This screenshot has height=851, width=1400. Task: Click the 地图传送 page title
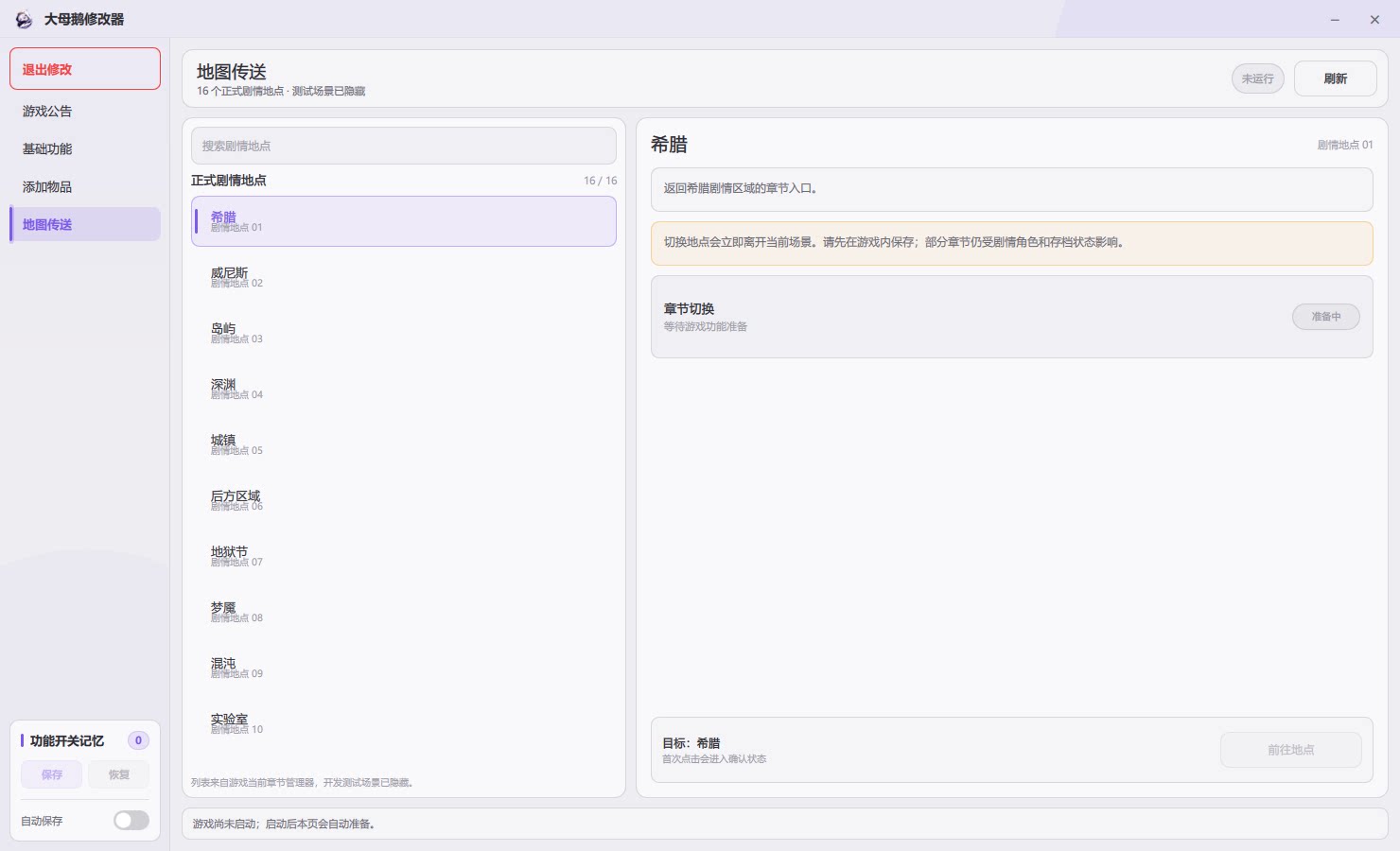tap(232, 72)
